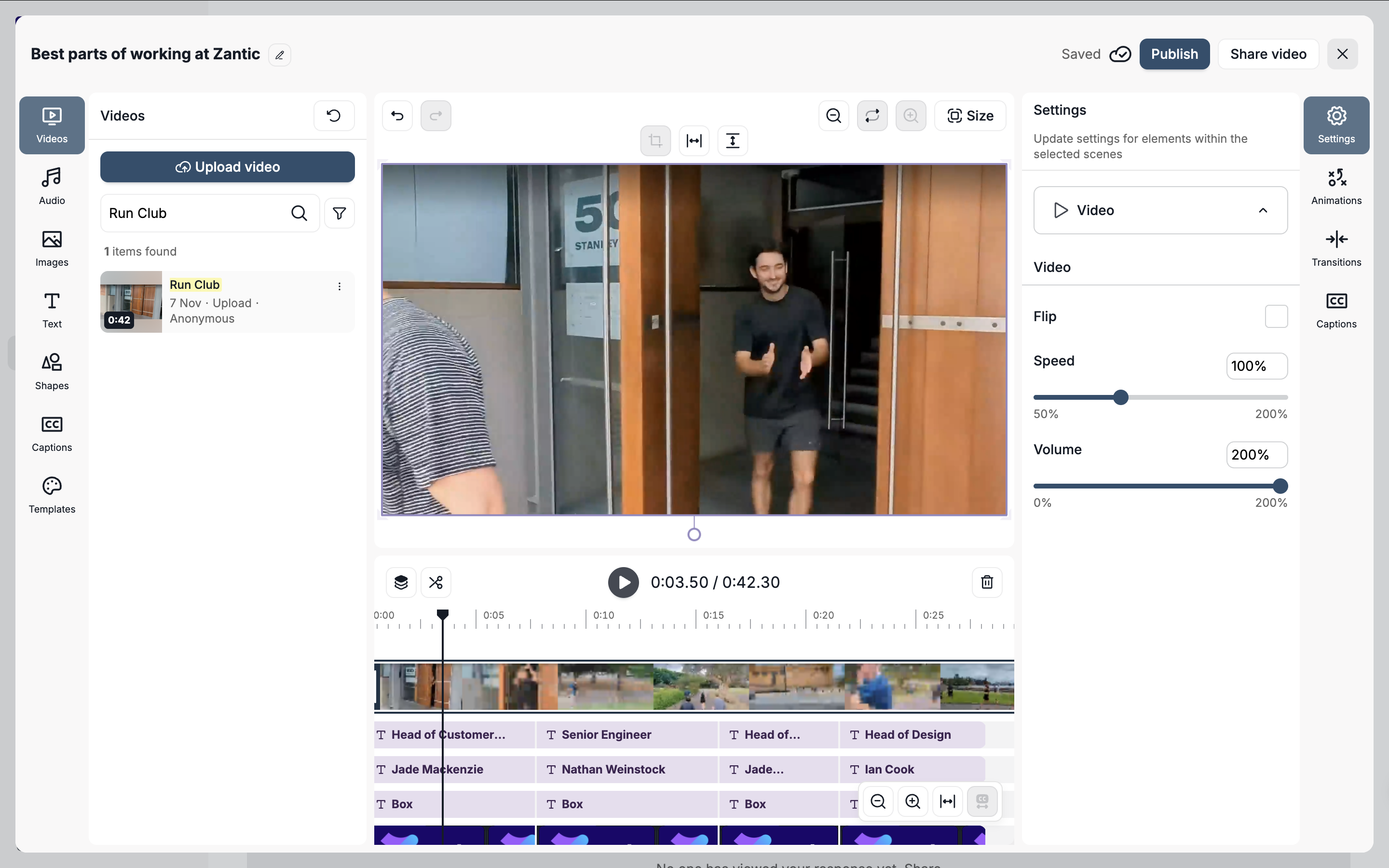Click the pencil icon to rename title
Viewport: 1389px width, 868px height.
point(280,55)
